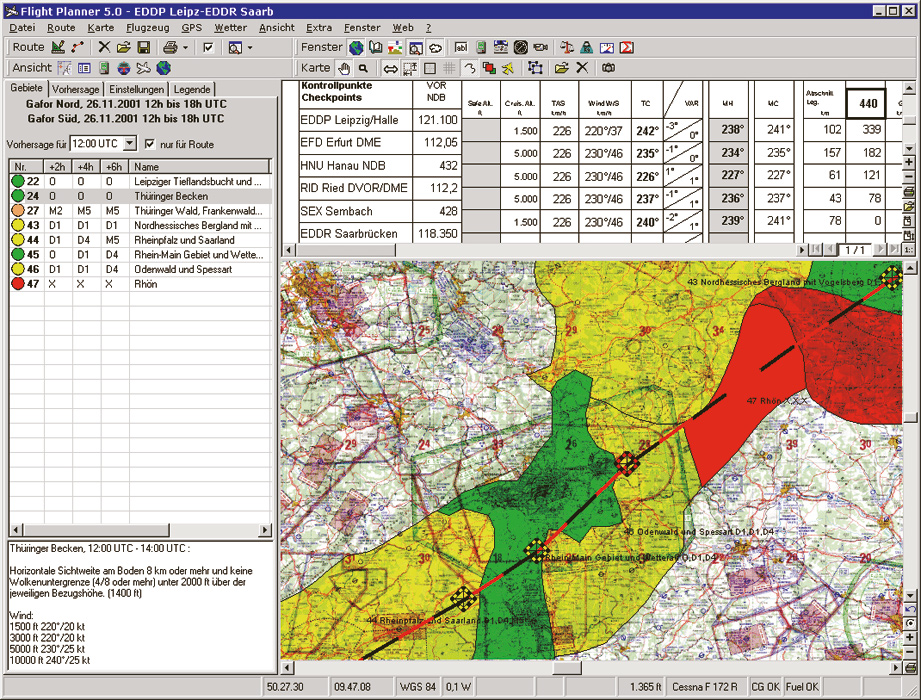Screen dimensions: 921x700
Task: Click the red sigma sum icon
Action: click(627, 48)
